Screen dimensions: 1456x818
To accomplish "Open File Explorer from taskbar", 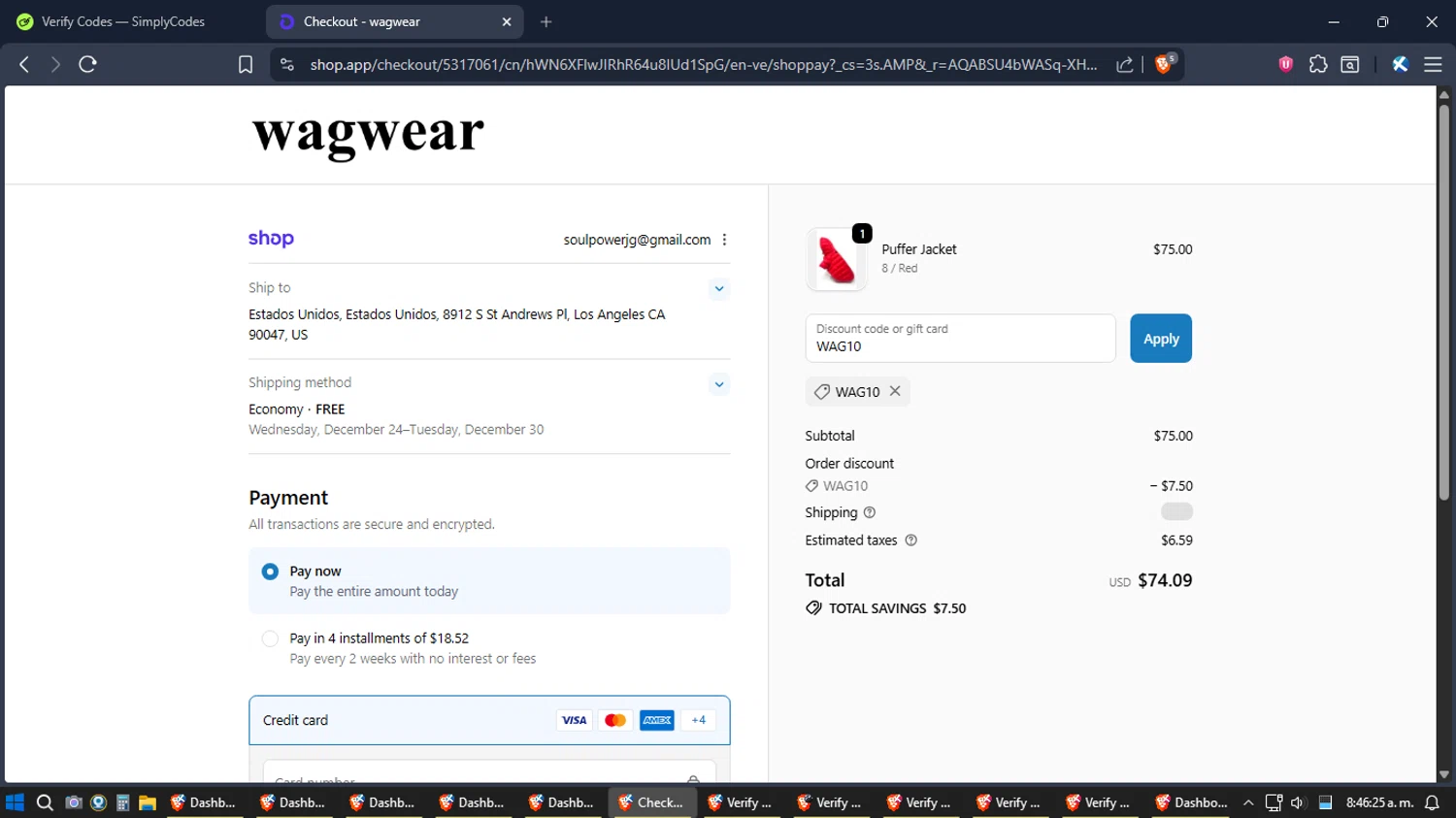I will (148, 802).
